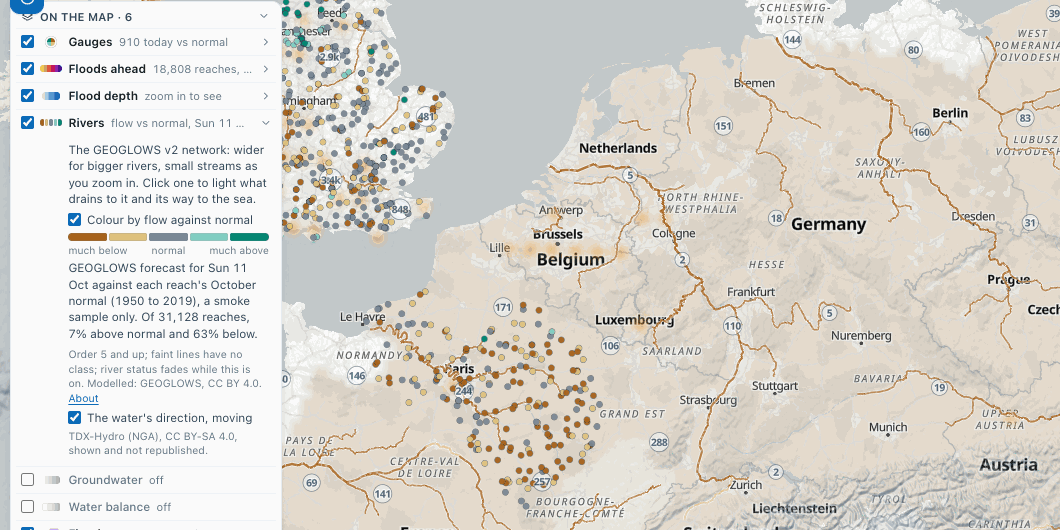This screenshot has height=530, width=1060.
Task: Open the 80 cluster marker near West Pomerania
Action: (x=914, y=49)
